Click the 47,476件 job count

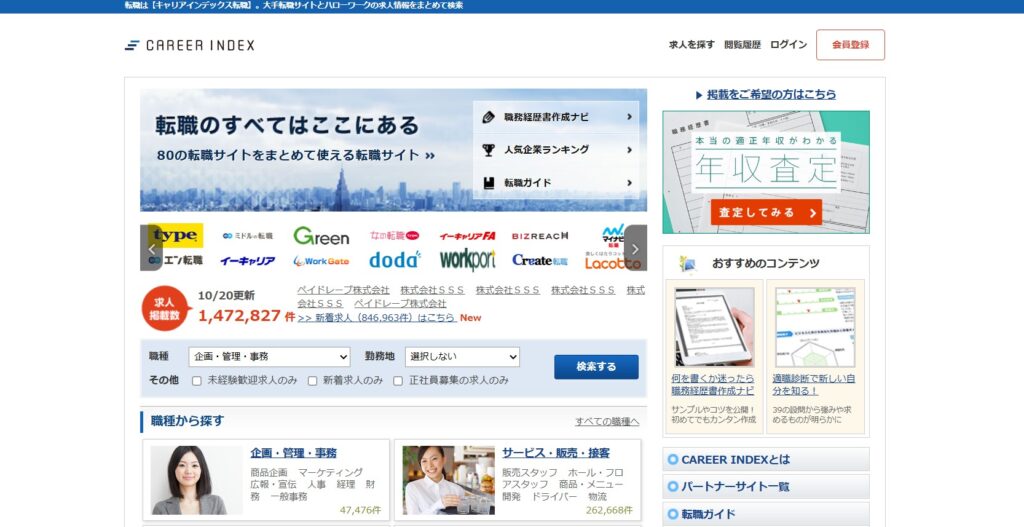click(360, 510)
